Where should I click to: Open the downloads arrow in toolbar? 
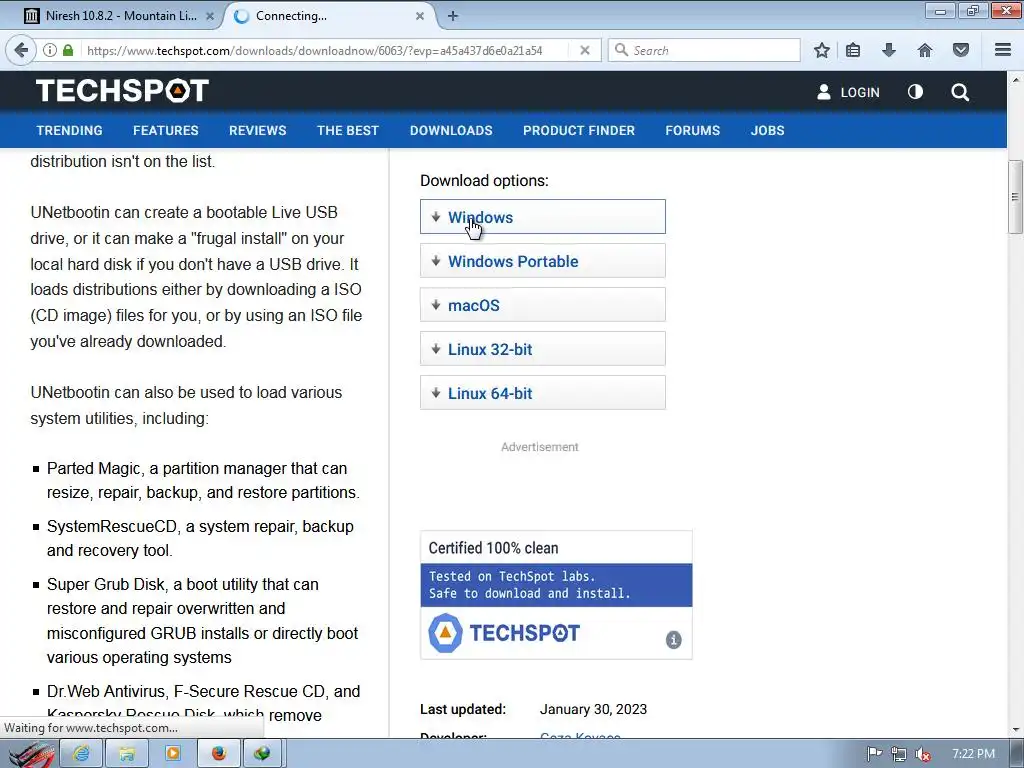[889, 50]
